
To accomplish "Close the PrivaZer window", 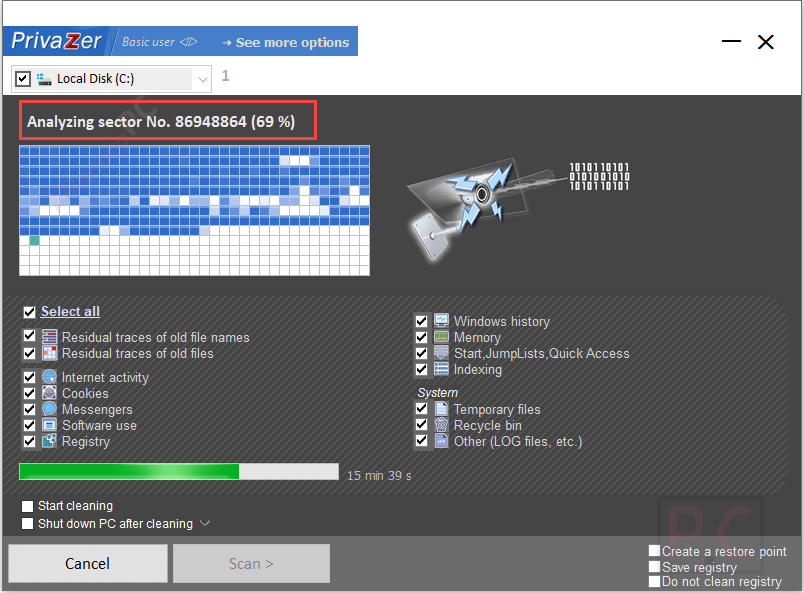I will 766,42.
